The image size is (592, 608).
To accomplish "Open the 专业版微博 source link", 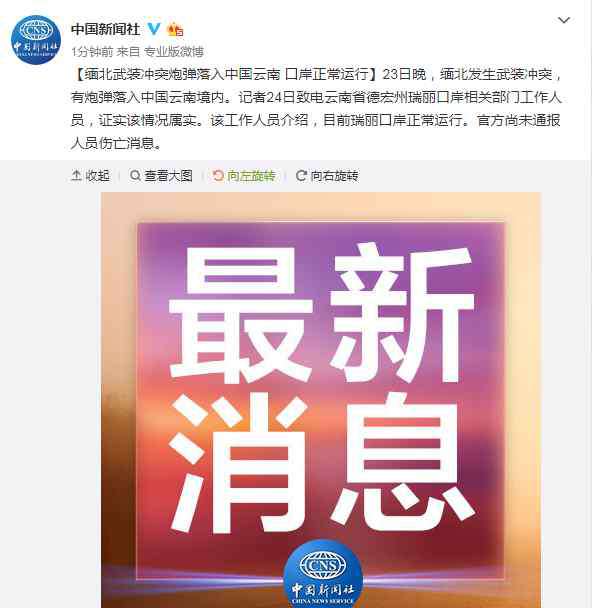I will [x=174, y=51].
